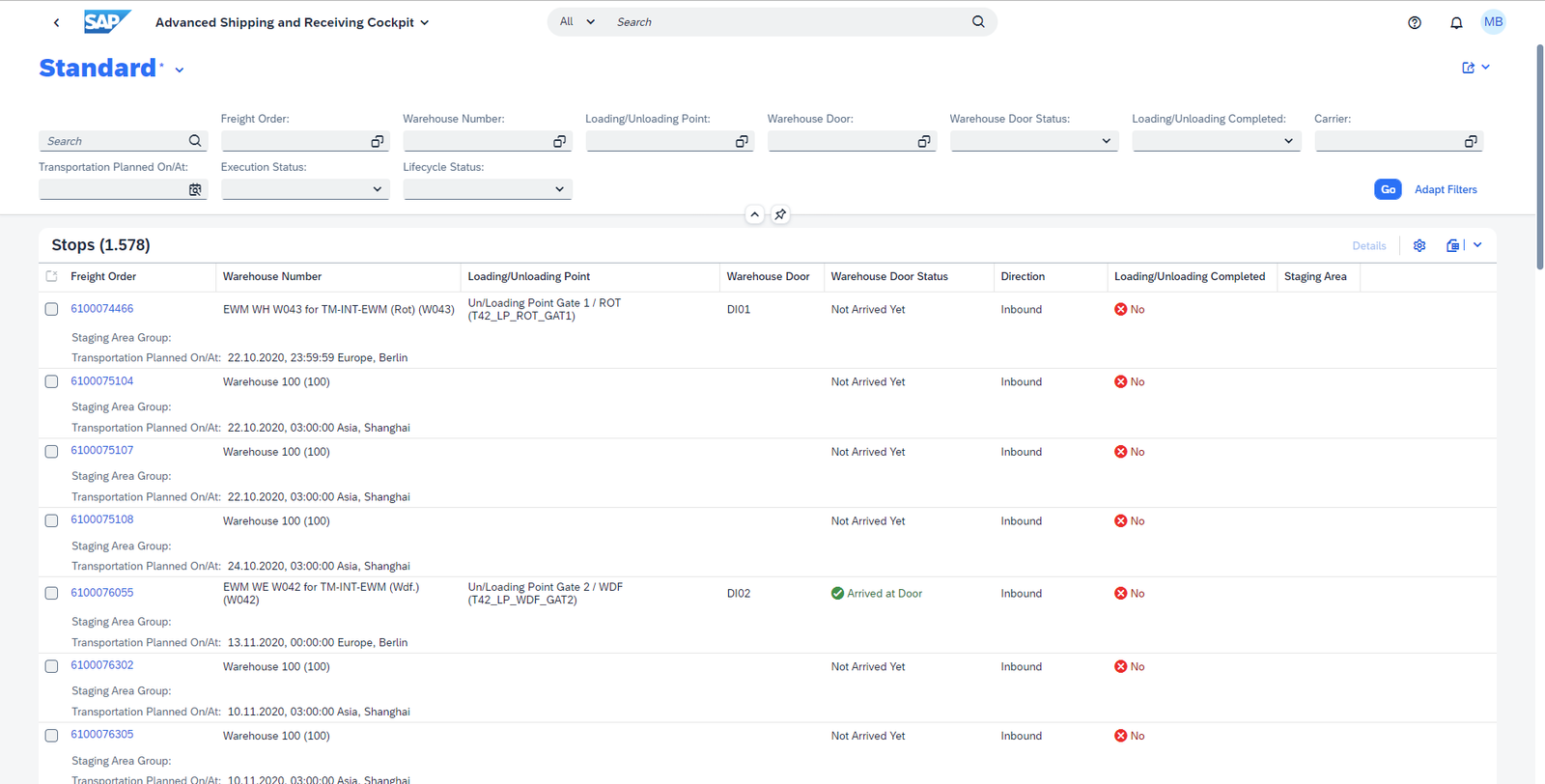Select checkbox for freight order 6100075108

tap(52, 520)
